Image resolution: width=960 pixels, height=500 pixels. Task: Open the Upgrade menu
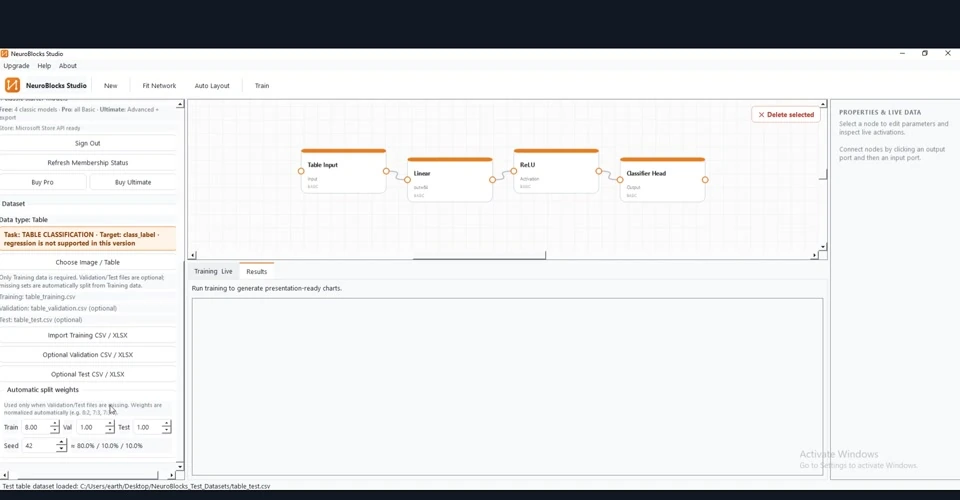16,66
